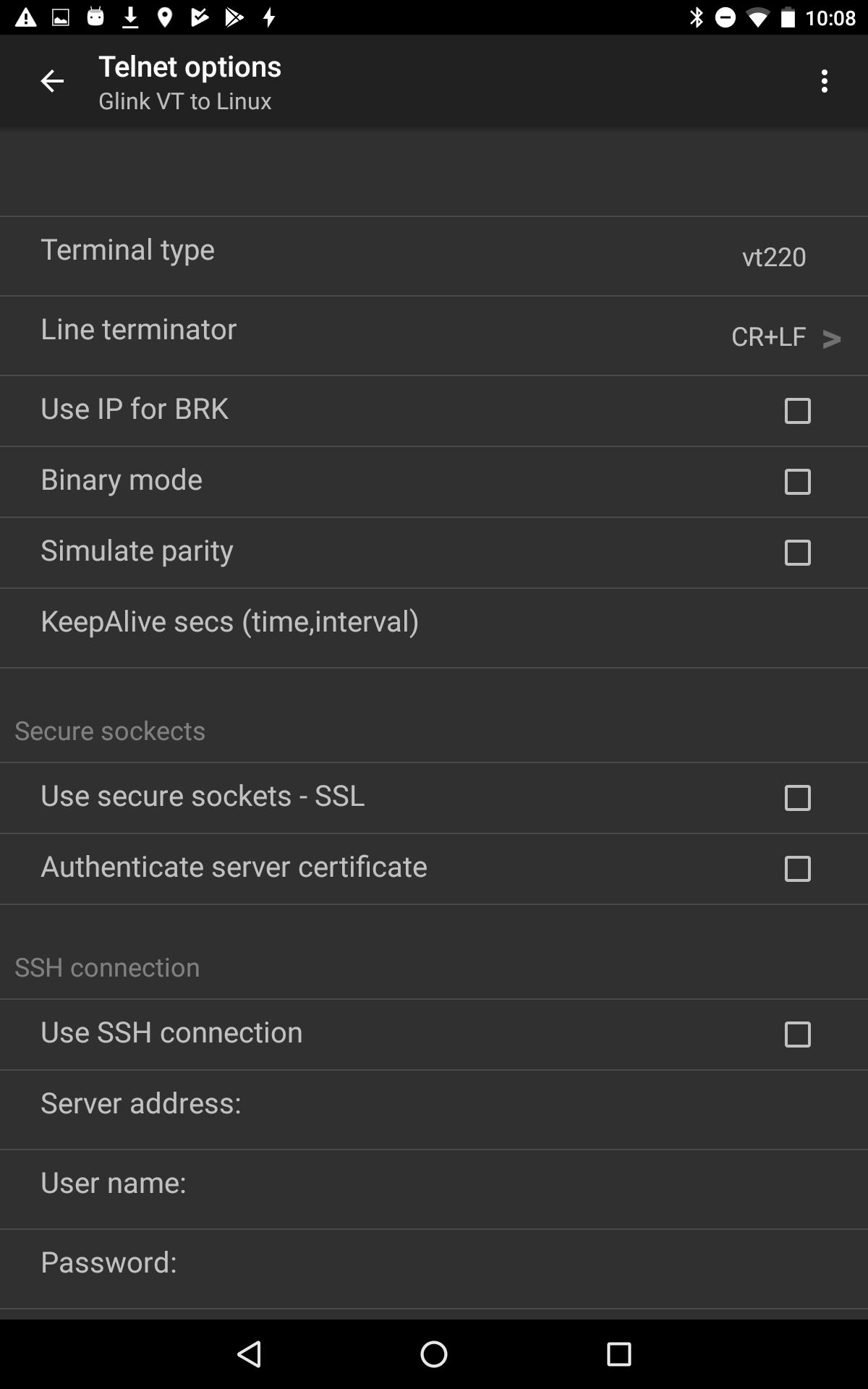This screenshot has width=868, height=1389.
Task: Tap the Password field
Action: point(434,1269)
